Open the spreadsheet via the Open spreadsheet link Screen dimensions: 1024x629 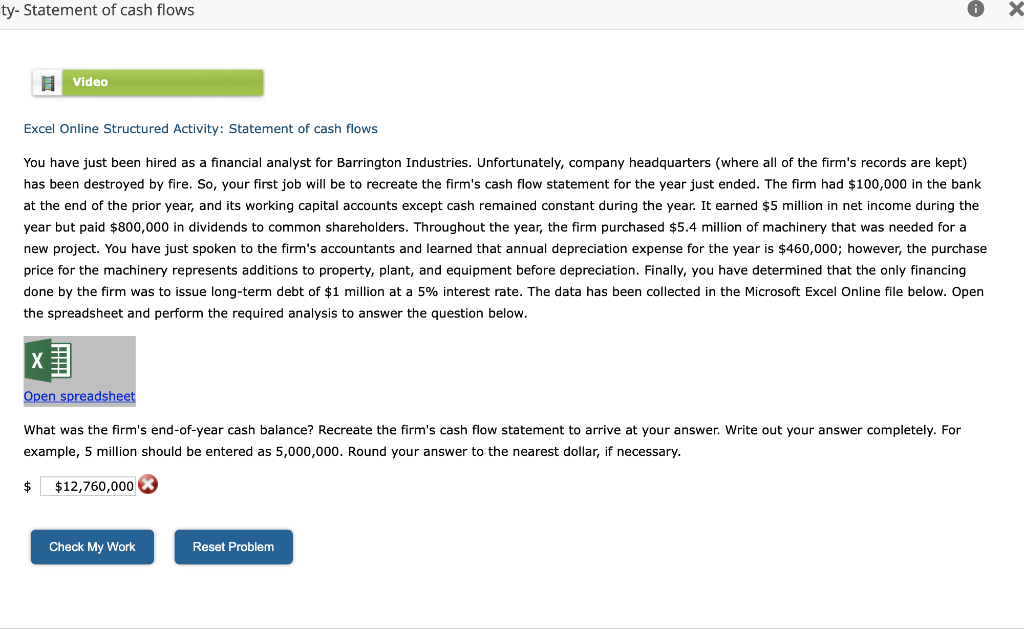tap(79, 396)
